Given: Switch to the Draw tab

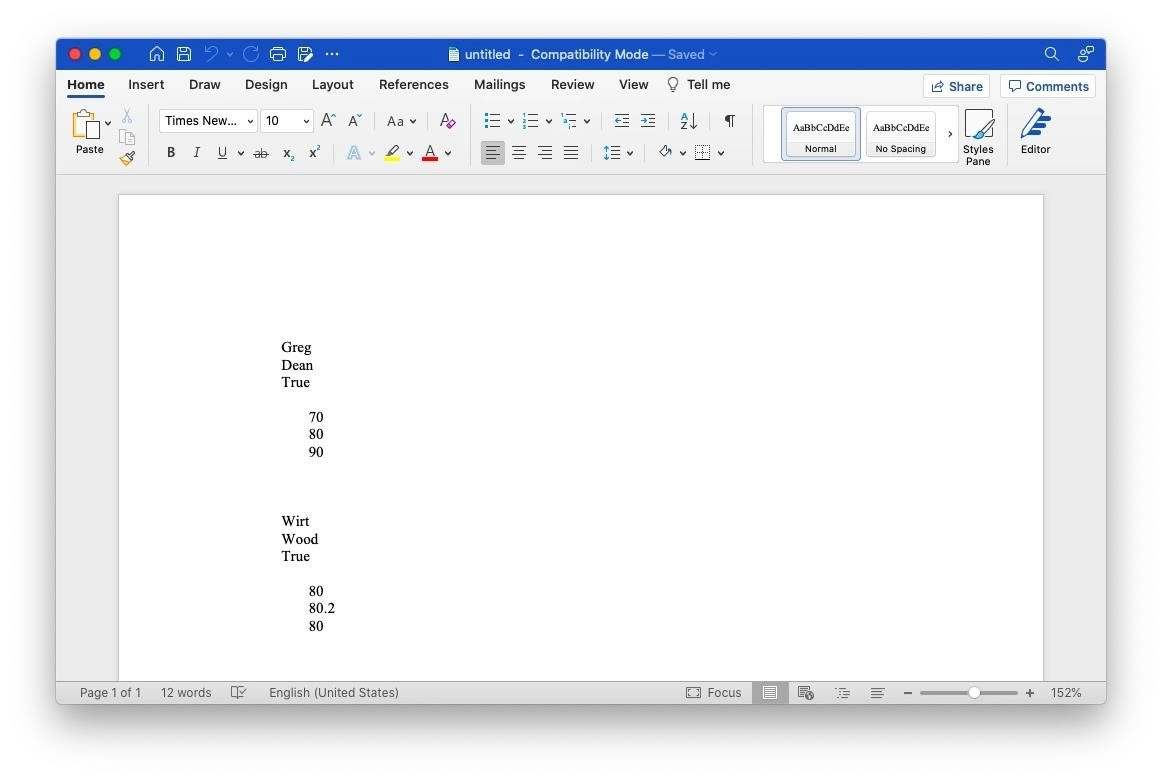Looking at the screenshot, I should [205, 84].
